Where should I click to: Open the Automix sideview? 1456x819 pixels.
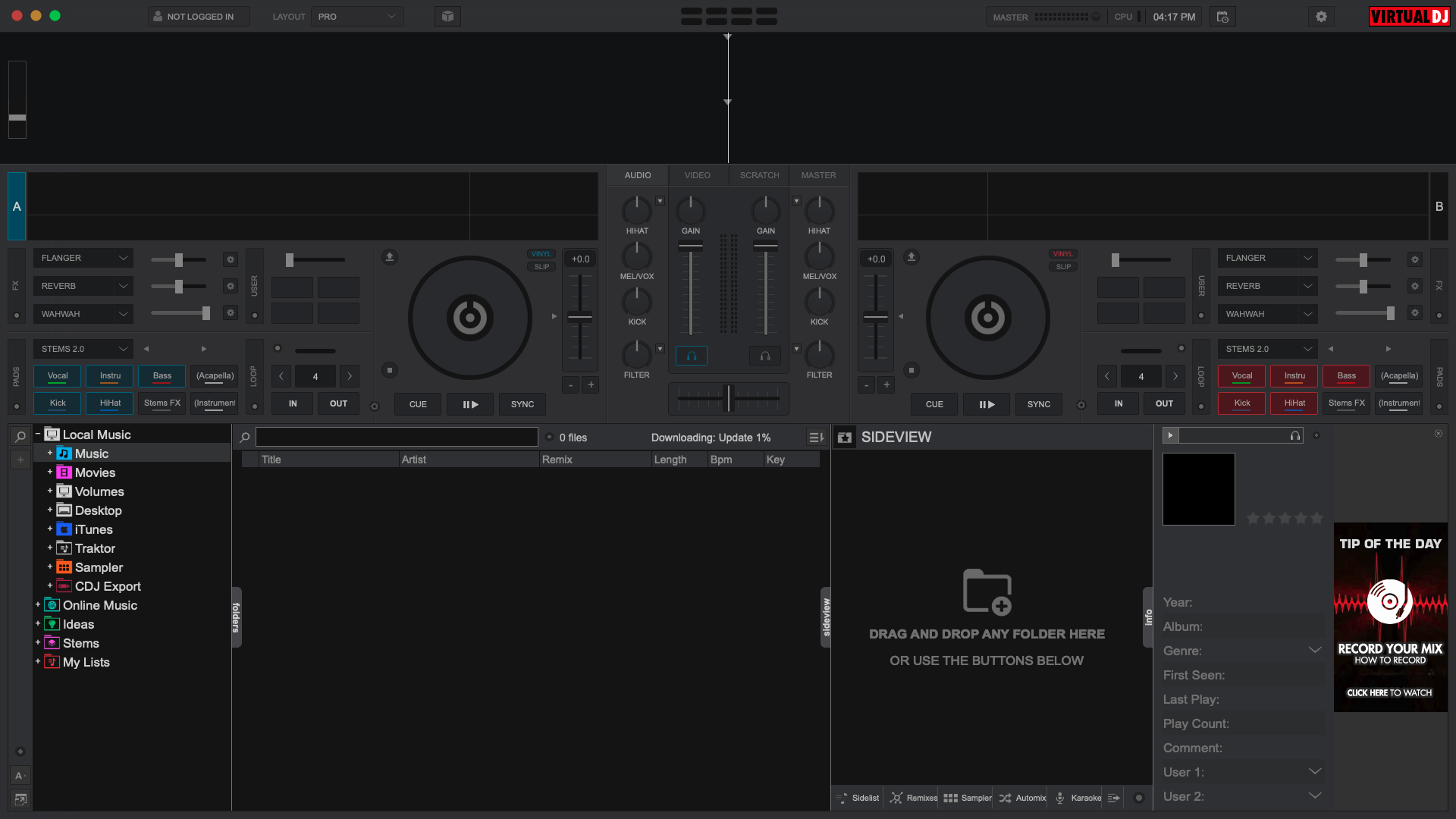1022,798
